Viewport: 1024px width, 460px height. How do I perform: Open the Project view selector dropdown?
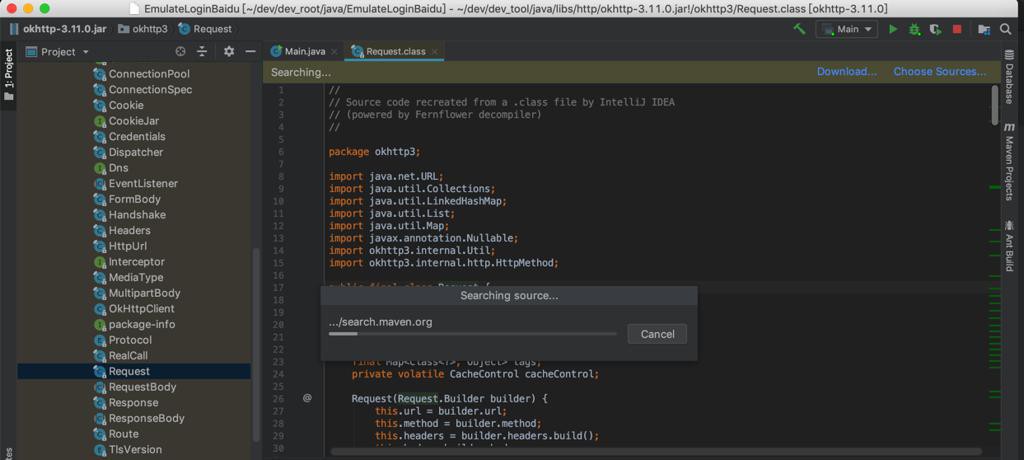pos(58,52)
